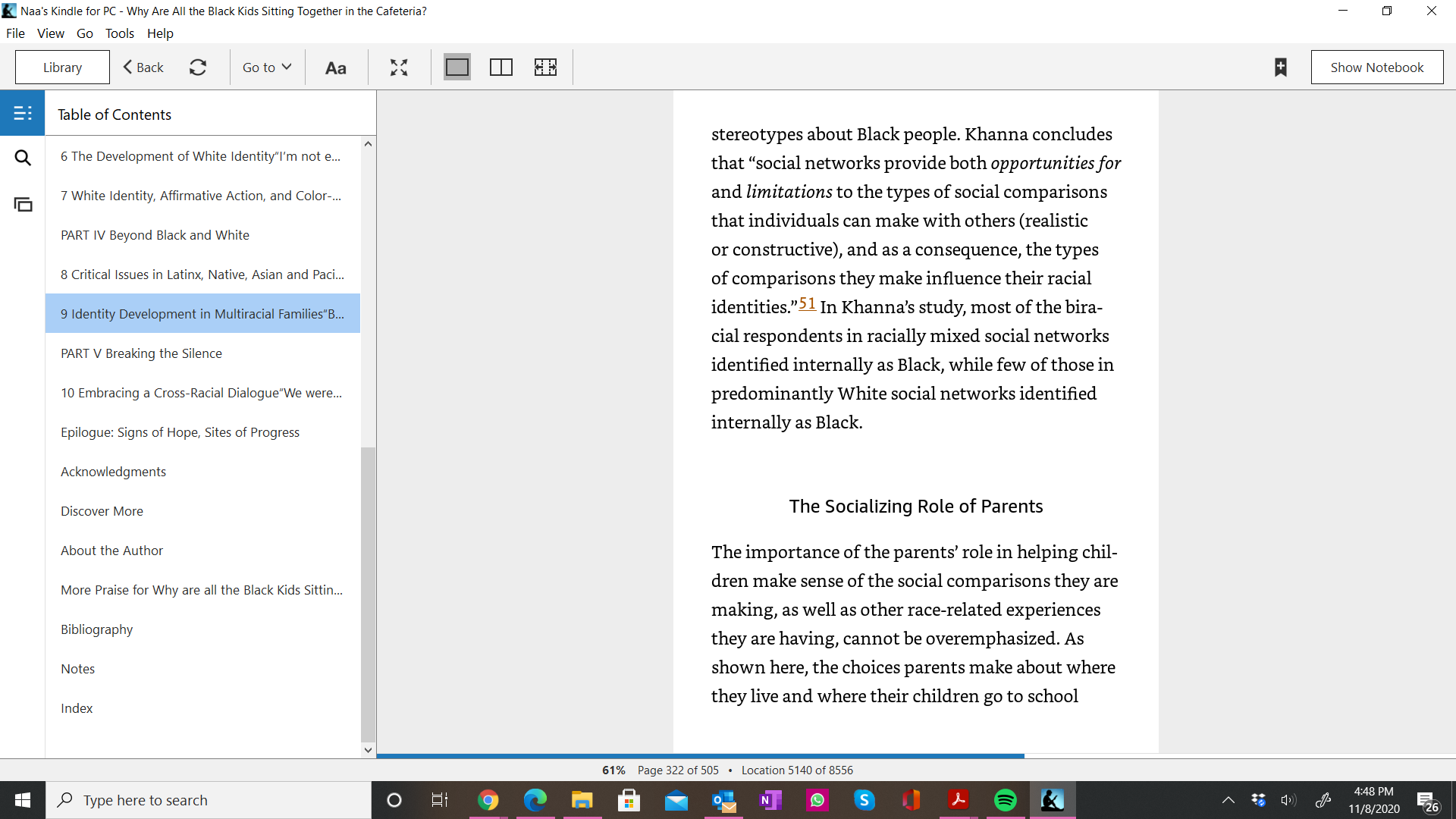
Task: Switch to two column page layout
Action: pyautogui.click(x=501, y=67)
